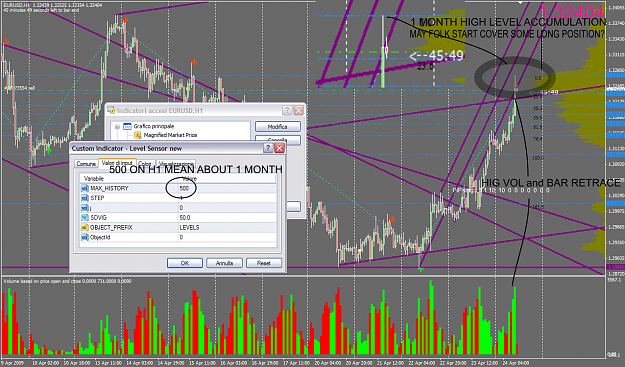This screenshot has height=367, width=625.
Task: Click the Annulla button
Action: coord(224,263)
